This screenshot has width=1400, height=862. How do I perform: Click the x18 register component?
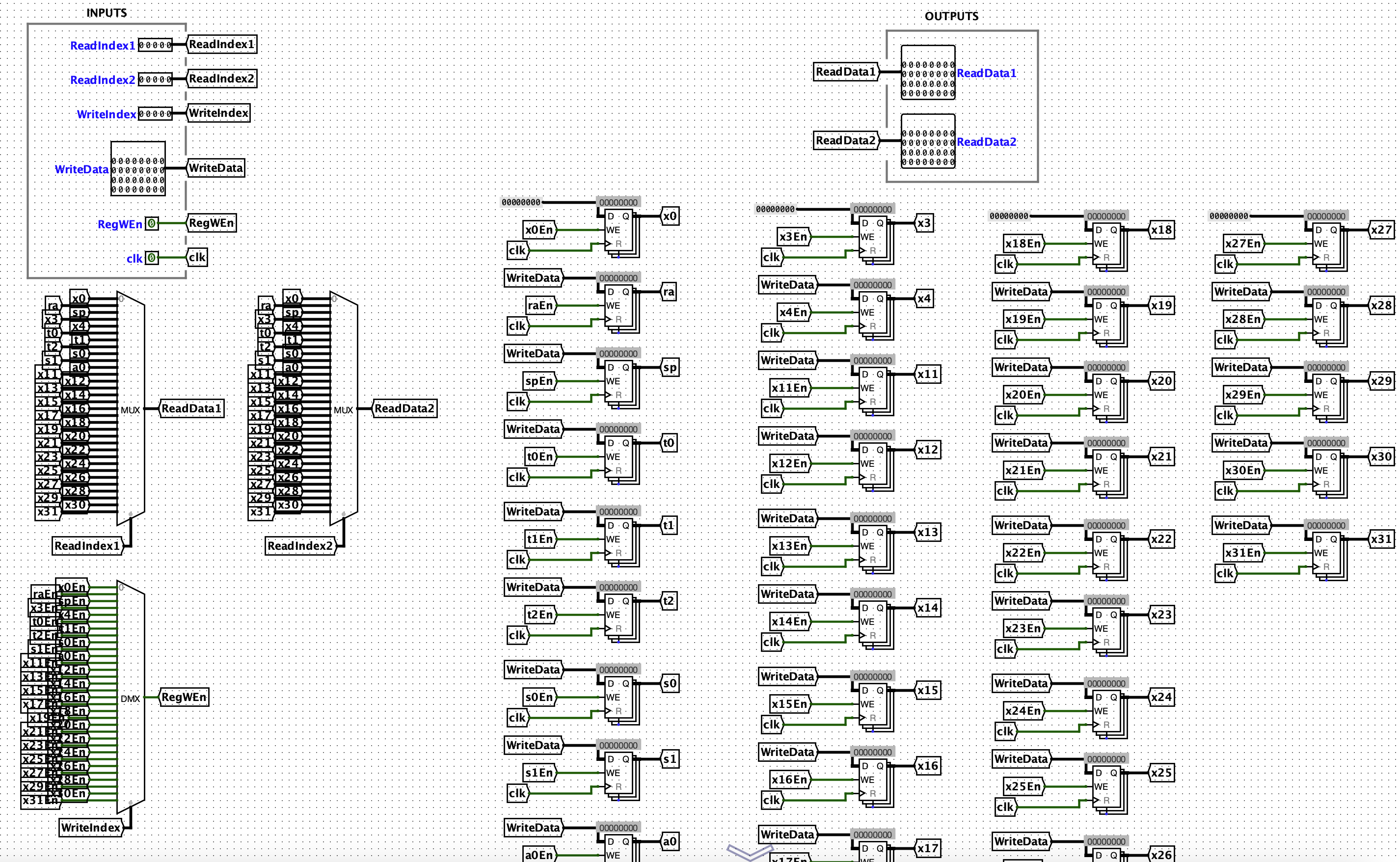(1106, 245)
